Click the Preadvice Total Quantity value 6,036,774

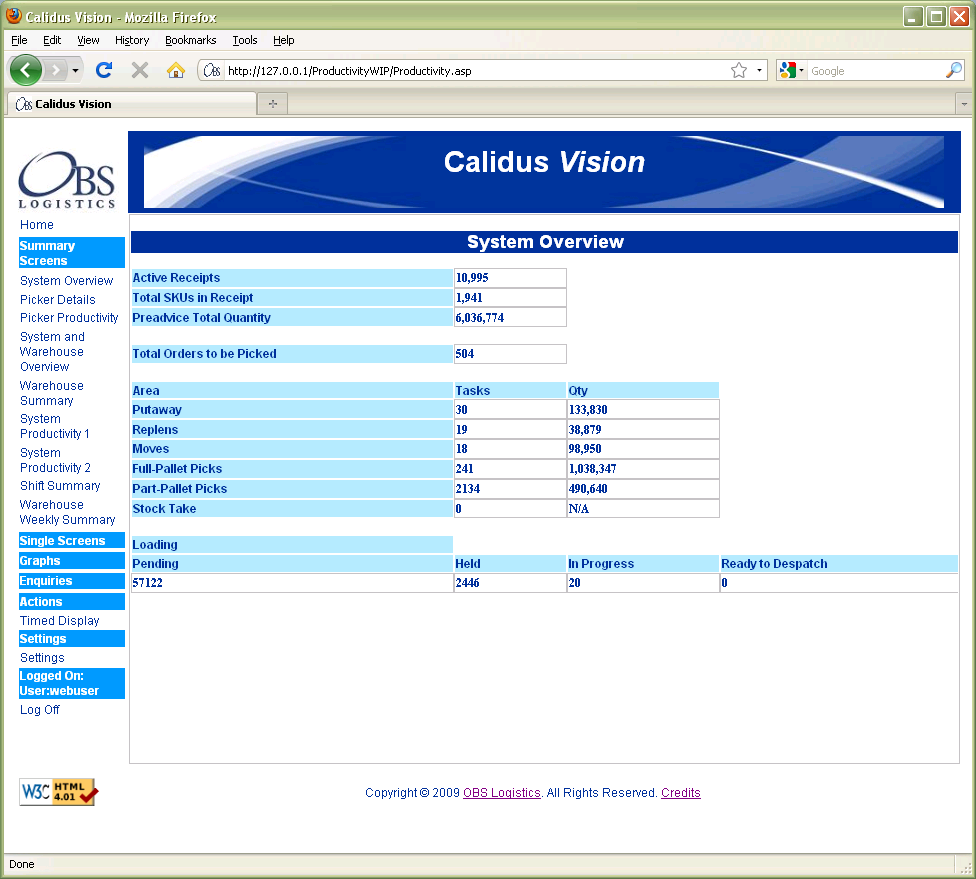click(x=510, y=317)
